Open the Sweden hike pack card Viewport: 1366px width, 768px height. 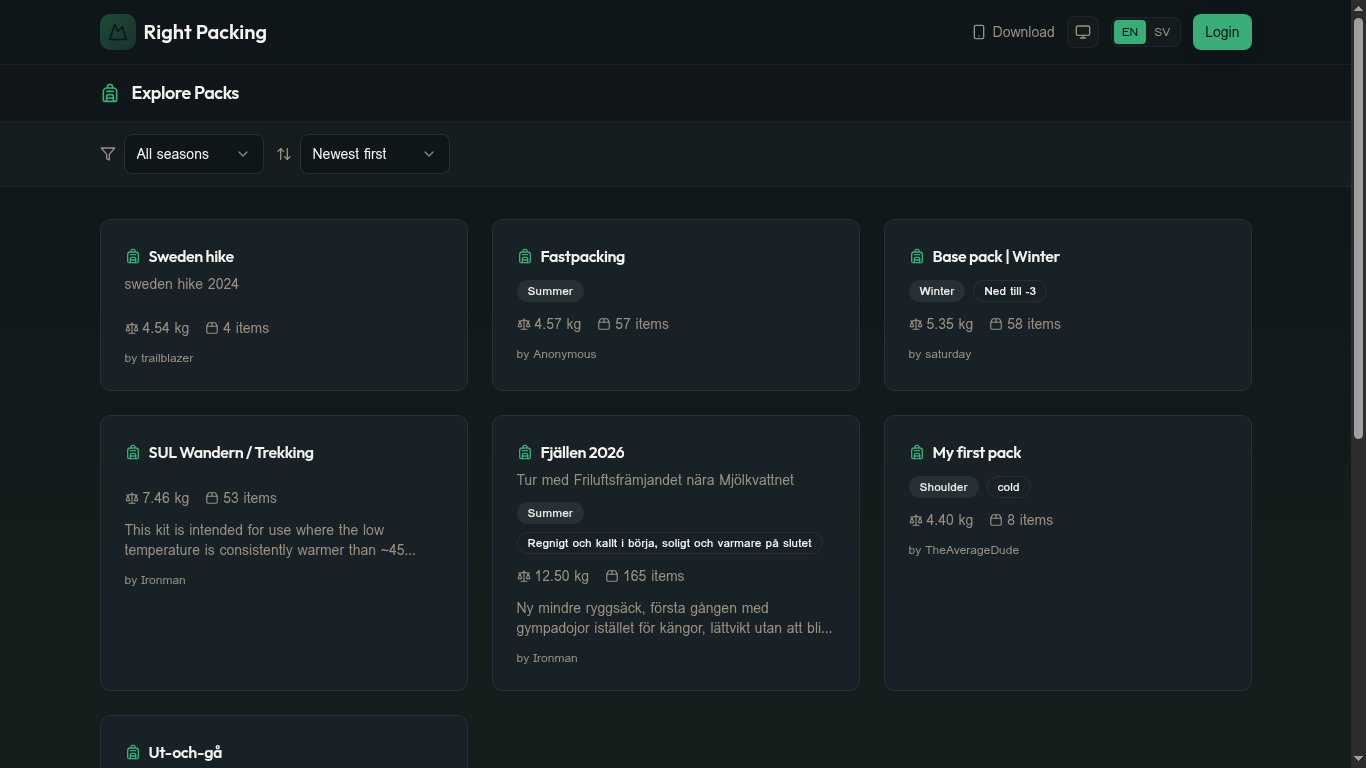click(284, 305)
